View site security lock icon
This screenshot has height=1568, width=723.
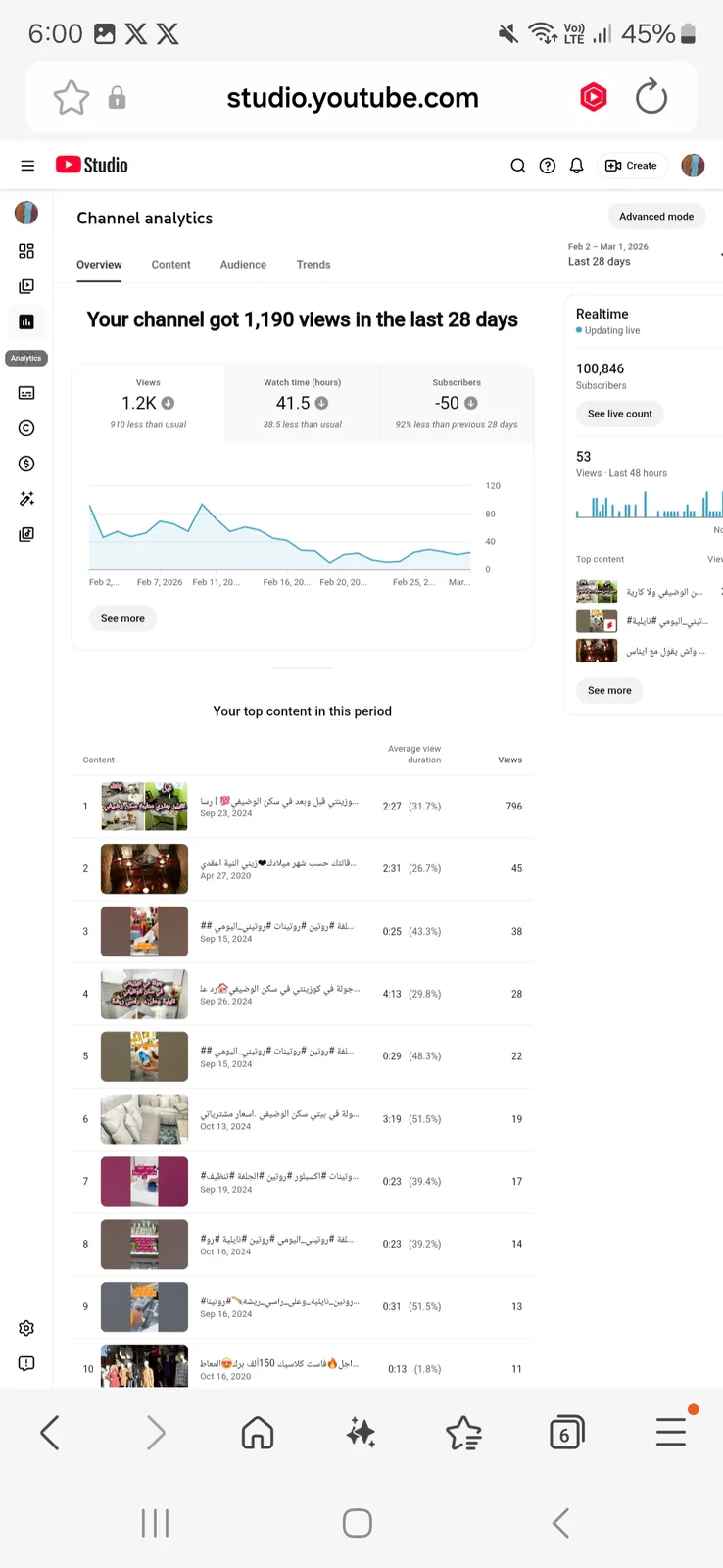117,98
